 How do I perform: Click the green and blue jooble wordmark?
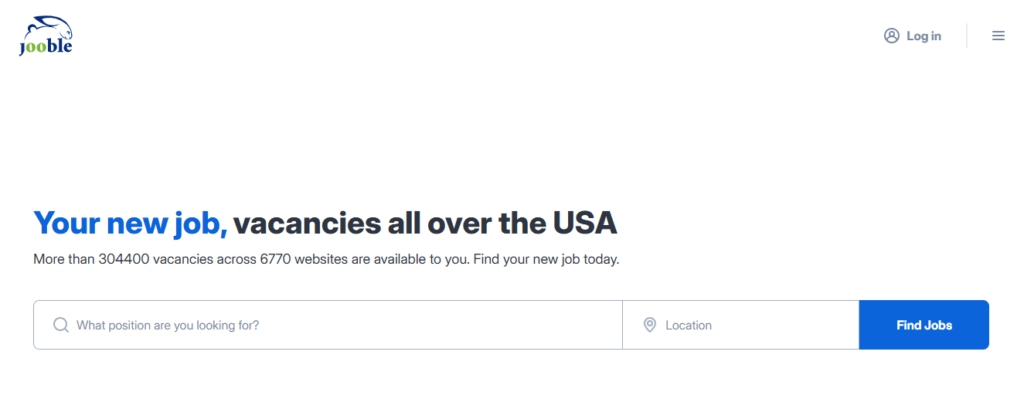[x=46, y=47]
